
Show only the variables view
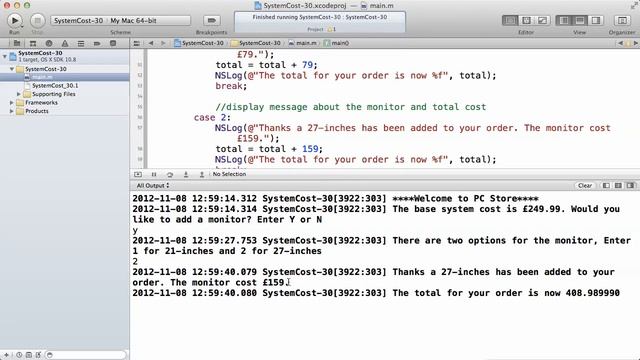coord(606,186)
